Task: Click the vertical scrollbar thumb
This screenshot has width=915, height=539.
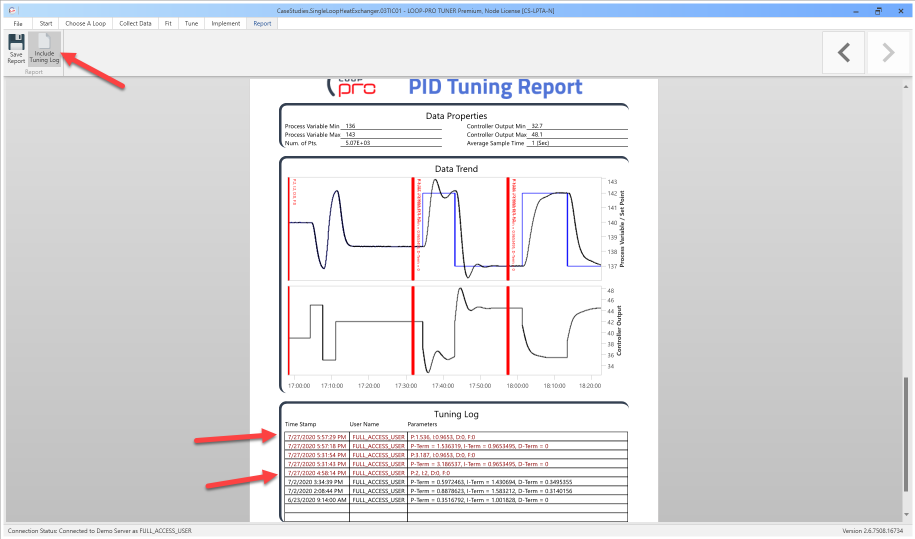Action: pos(906,435)
